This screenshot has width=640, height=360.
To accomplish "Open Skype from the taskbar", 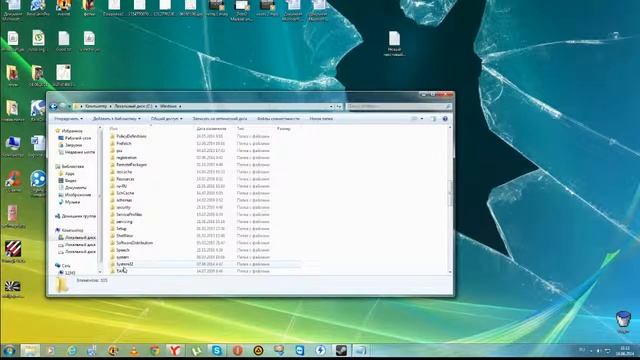I will point(217,350).
